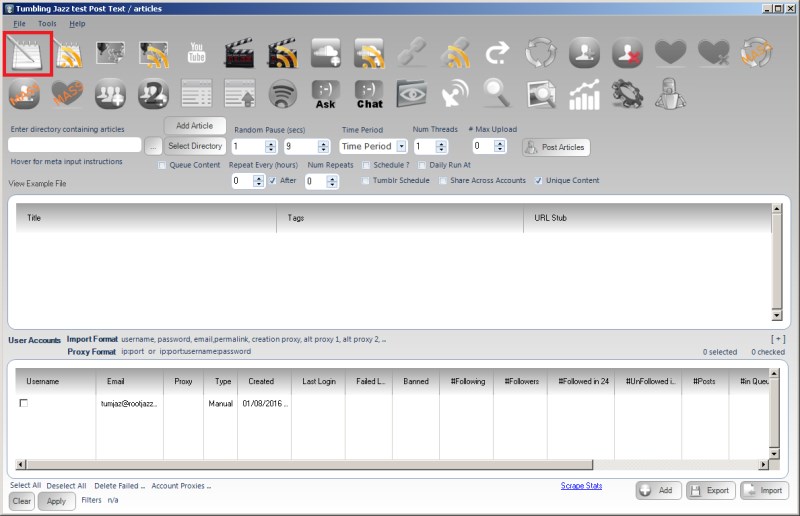Enable the Tumblr Schedule checkbox

pyautogui.click(x=365, y=181)
